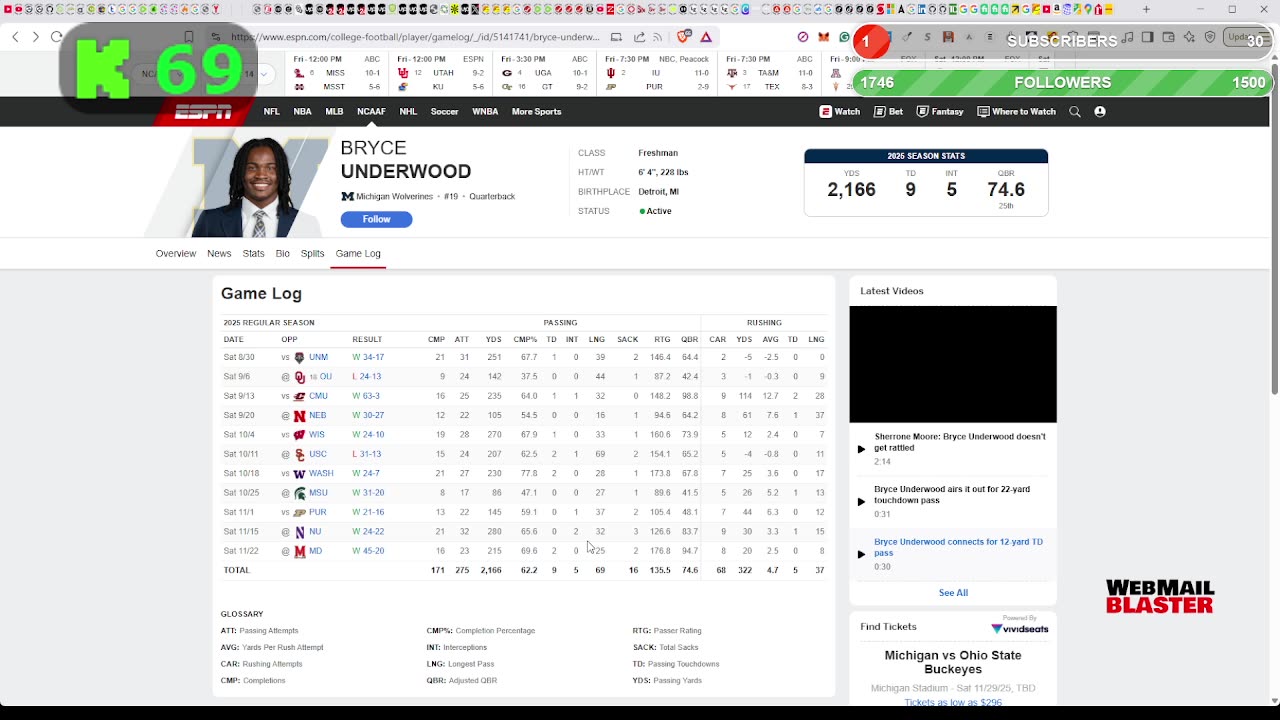Viewport: 1280px width, 720px height.
Task: Open the NBA menu item
Action: pyautogui.click(x=302, y=112)
